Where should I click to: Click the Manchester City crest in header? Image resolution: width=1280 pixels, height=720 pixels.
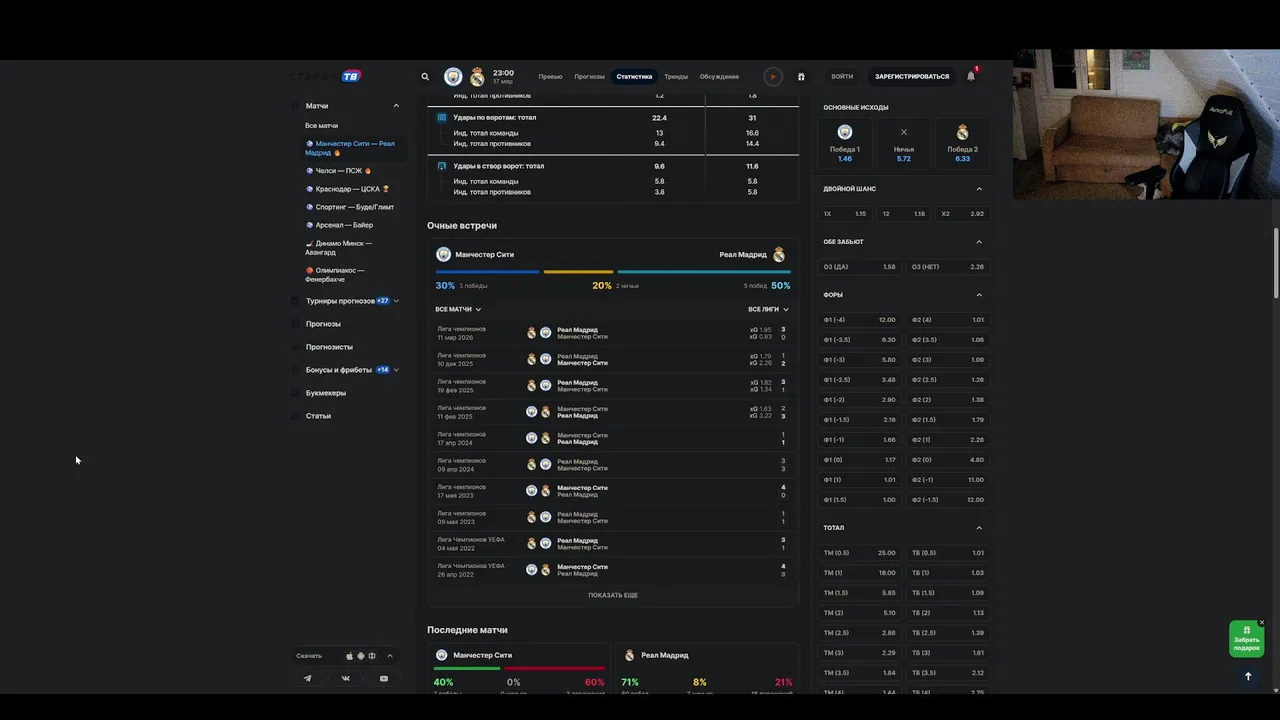[x=454, y=76]
